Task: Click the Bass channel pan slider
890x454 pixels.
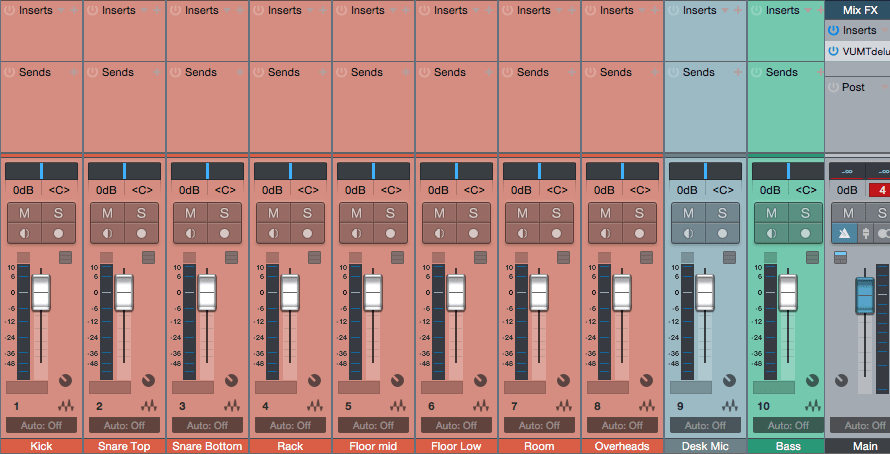Action: coord(788,171)
